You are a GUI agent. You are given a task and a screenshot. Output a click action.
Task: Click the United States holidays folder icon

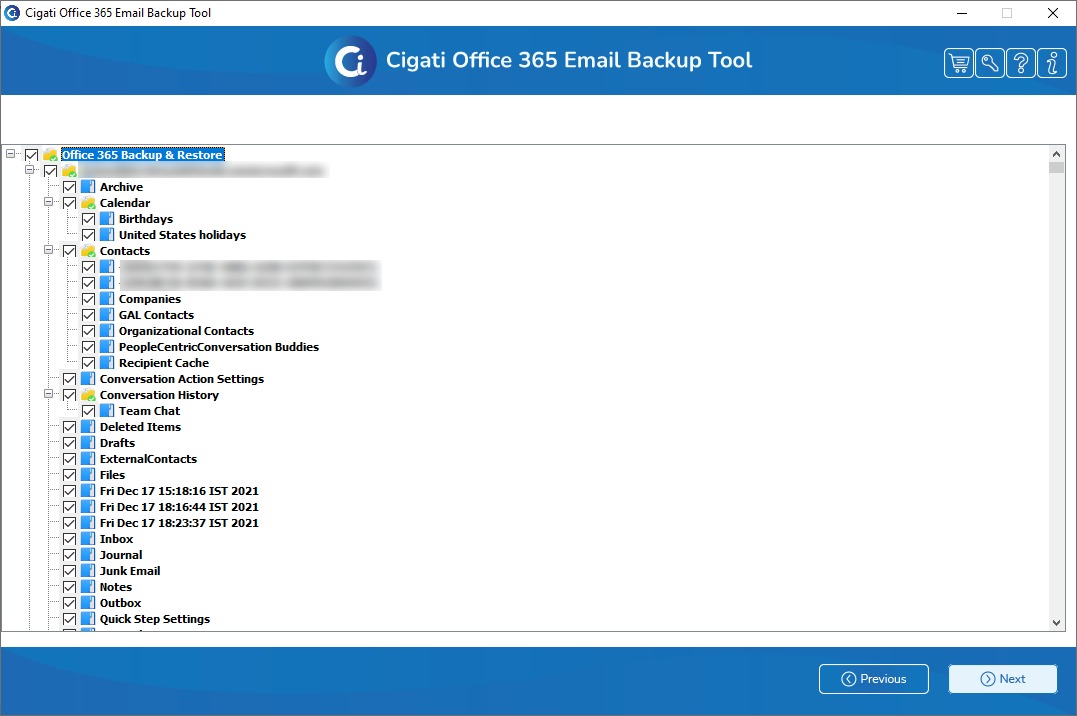[107, 235]
